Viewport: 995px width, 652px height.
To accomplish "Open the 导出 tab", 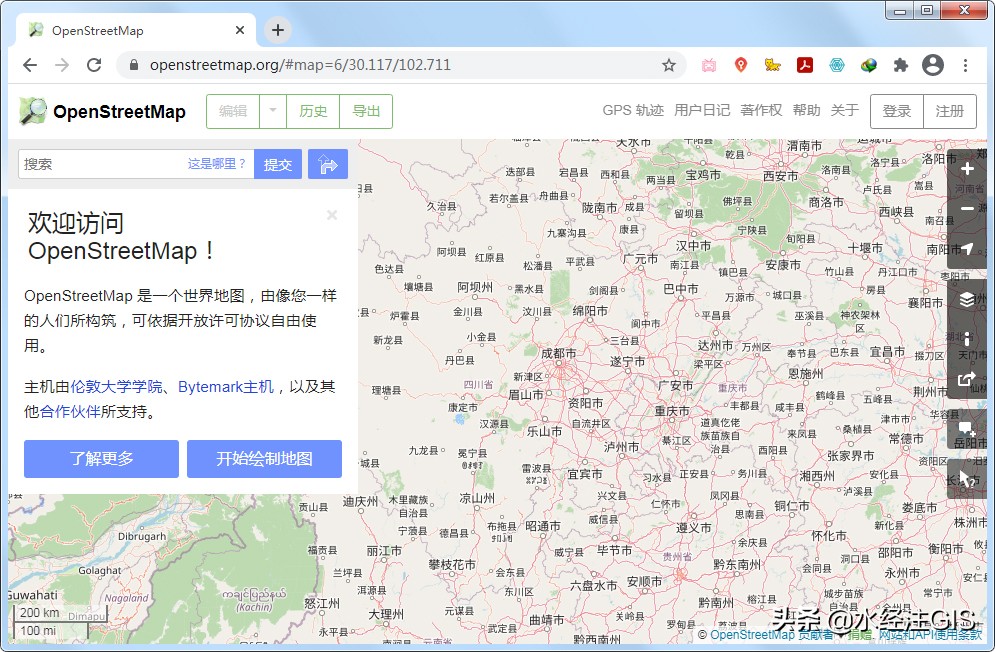I will point(366,111).
